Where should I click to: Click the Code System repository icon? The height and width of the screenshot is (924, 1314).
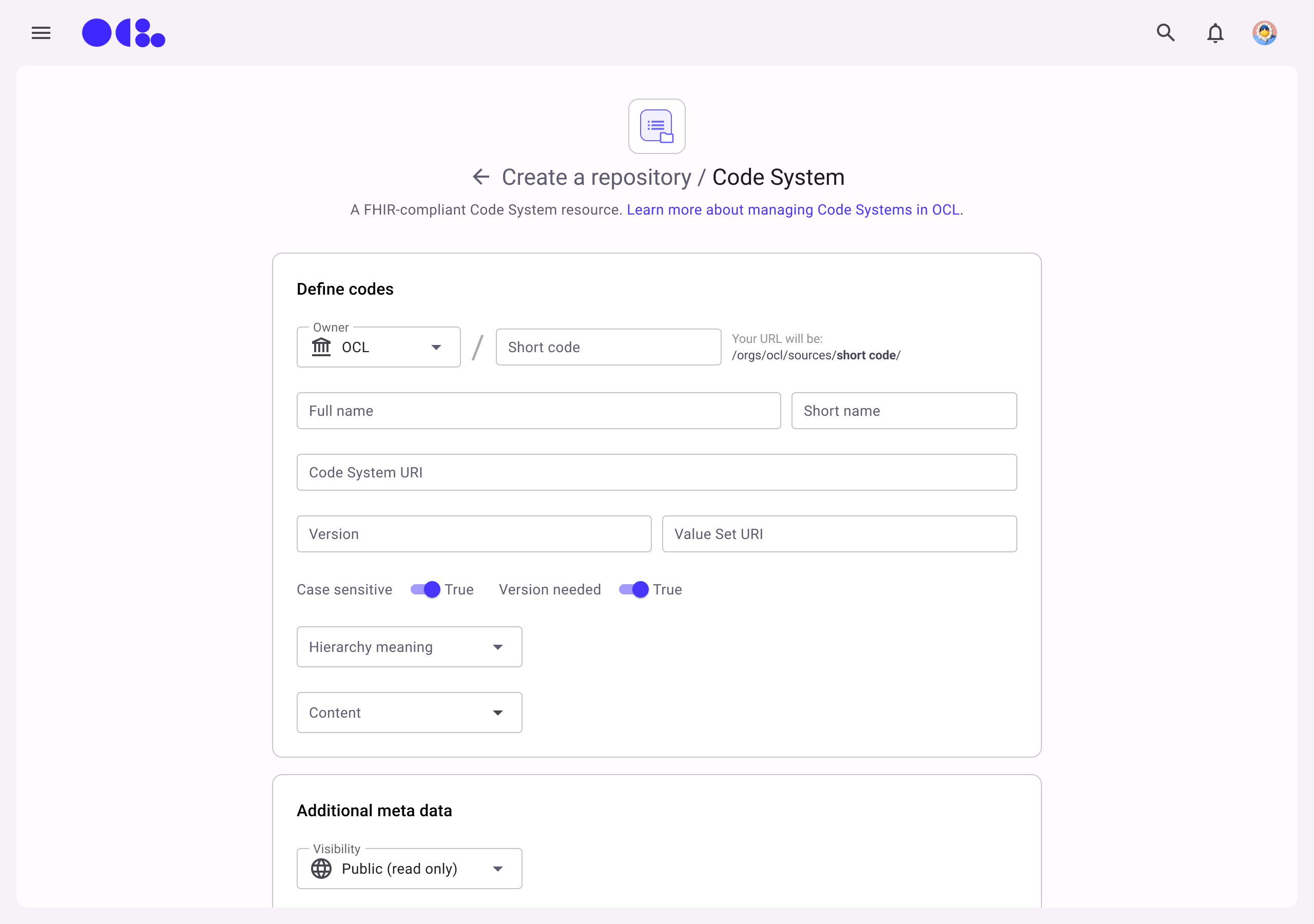click(x=656, y=126)
